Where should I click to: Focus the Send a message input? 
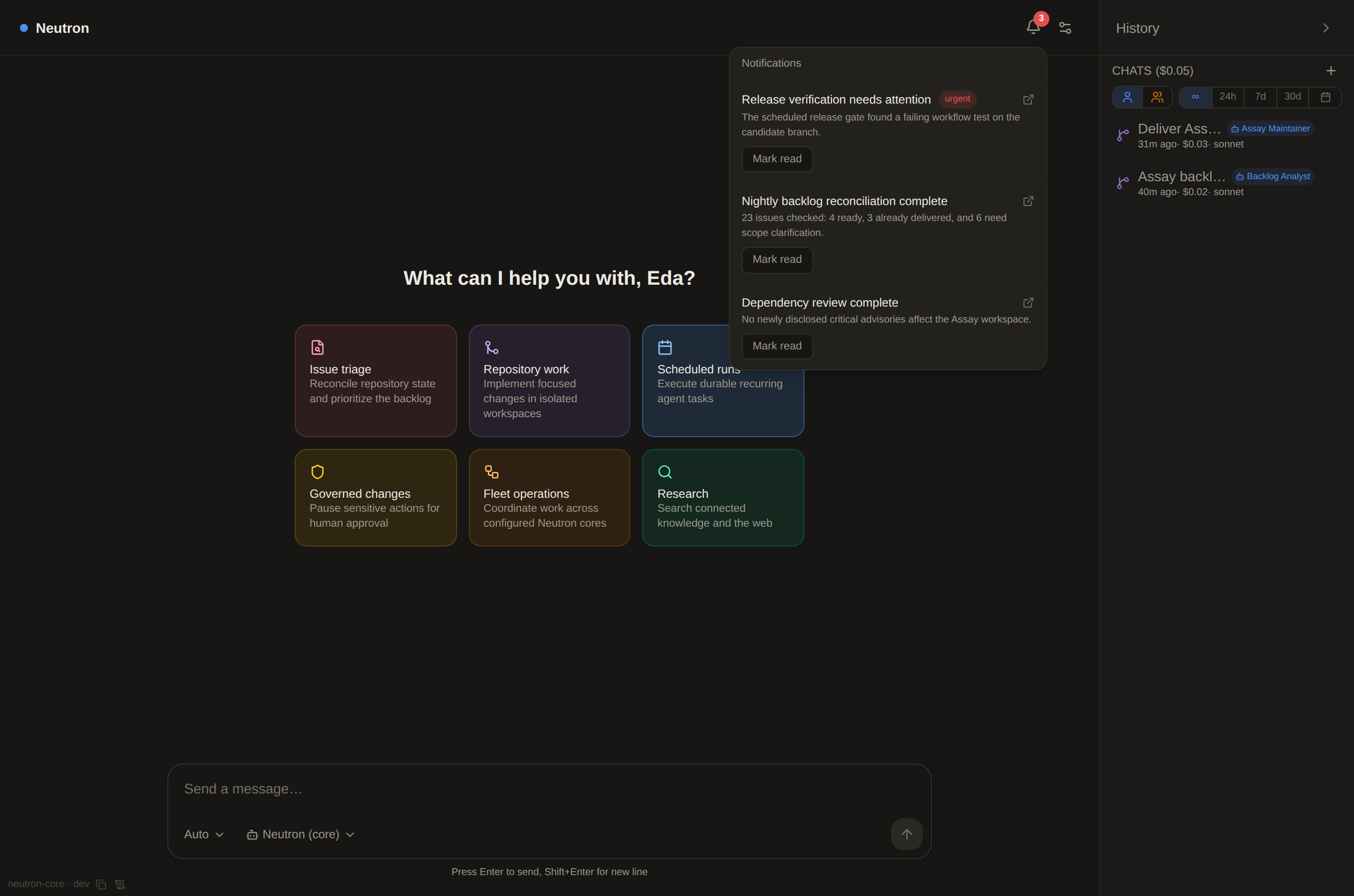549,789
